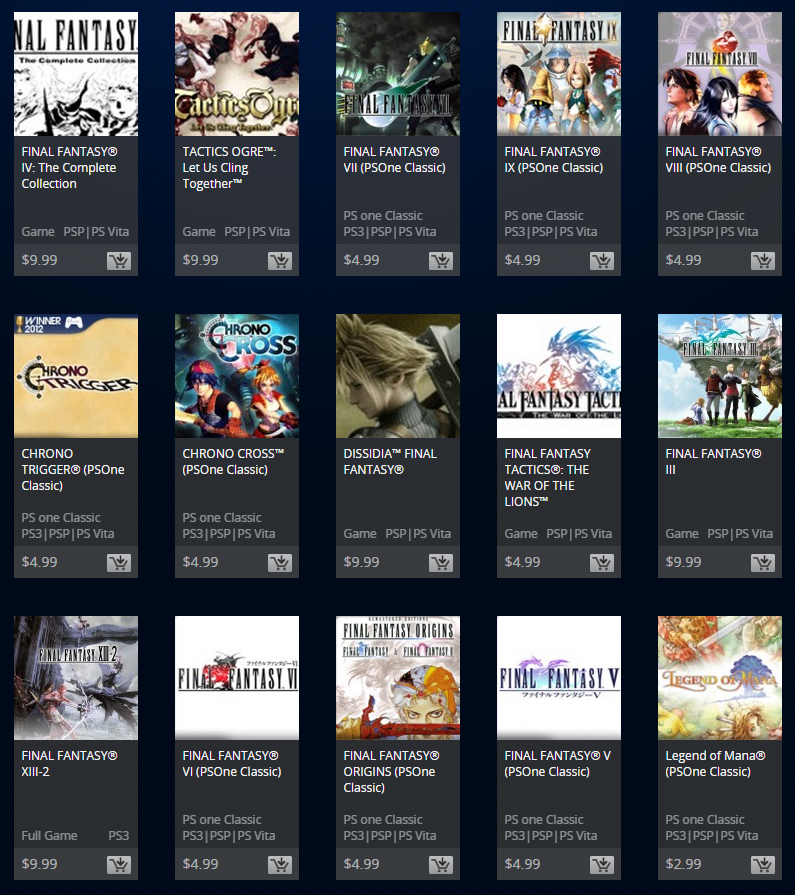The image size is (795, 895).
Task: Add Final Fantasy XIII-2 to cart
Action: (119, 865)
